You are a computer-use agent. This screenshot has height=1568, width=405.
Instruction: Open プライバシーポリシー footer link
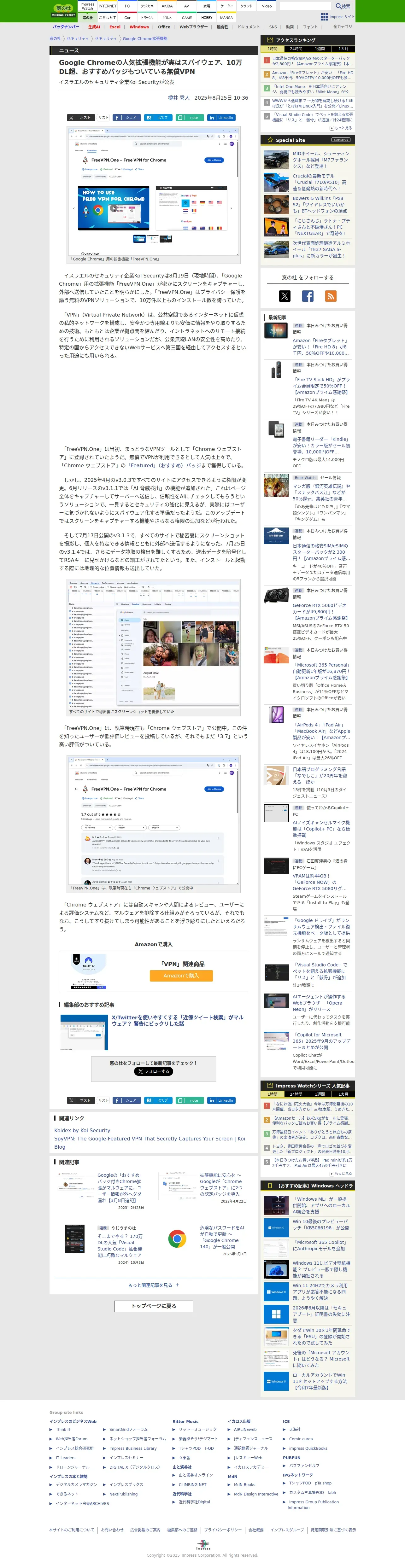[x=222, y=1530]
